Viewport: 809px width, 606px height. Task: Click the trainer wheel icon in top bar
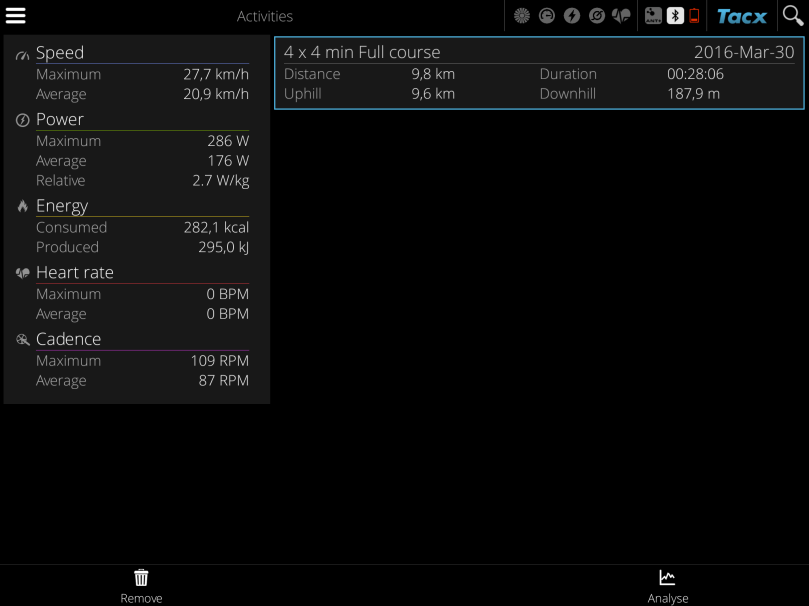click(521, 16)
